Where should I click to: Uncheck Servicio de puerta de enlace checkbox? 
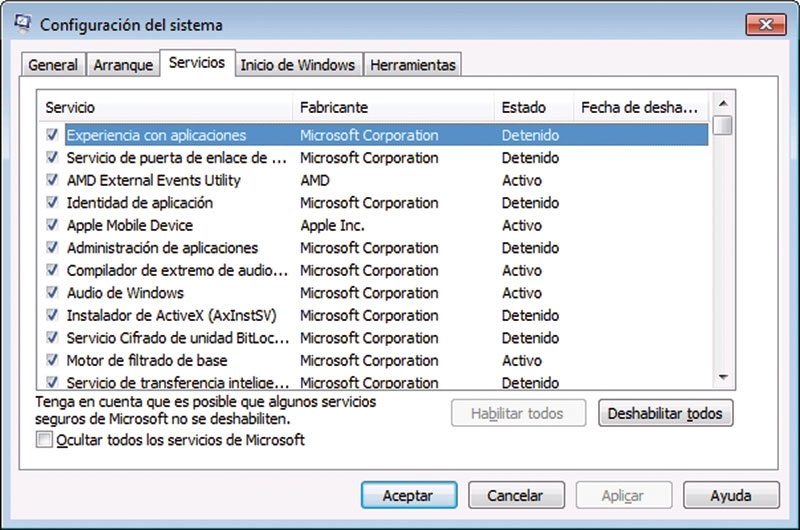point(52,157)
